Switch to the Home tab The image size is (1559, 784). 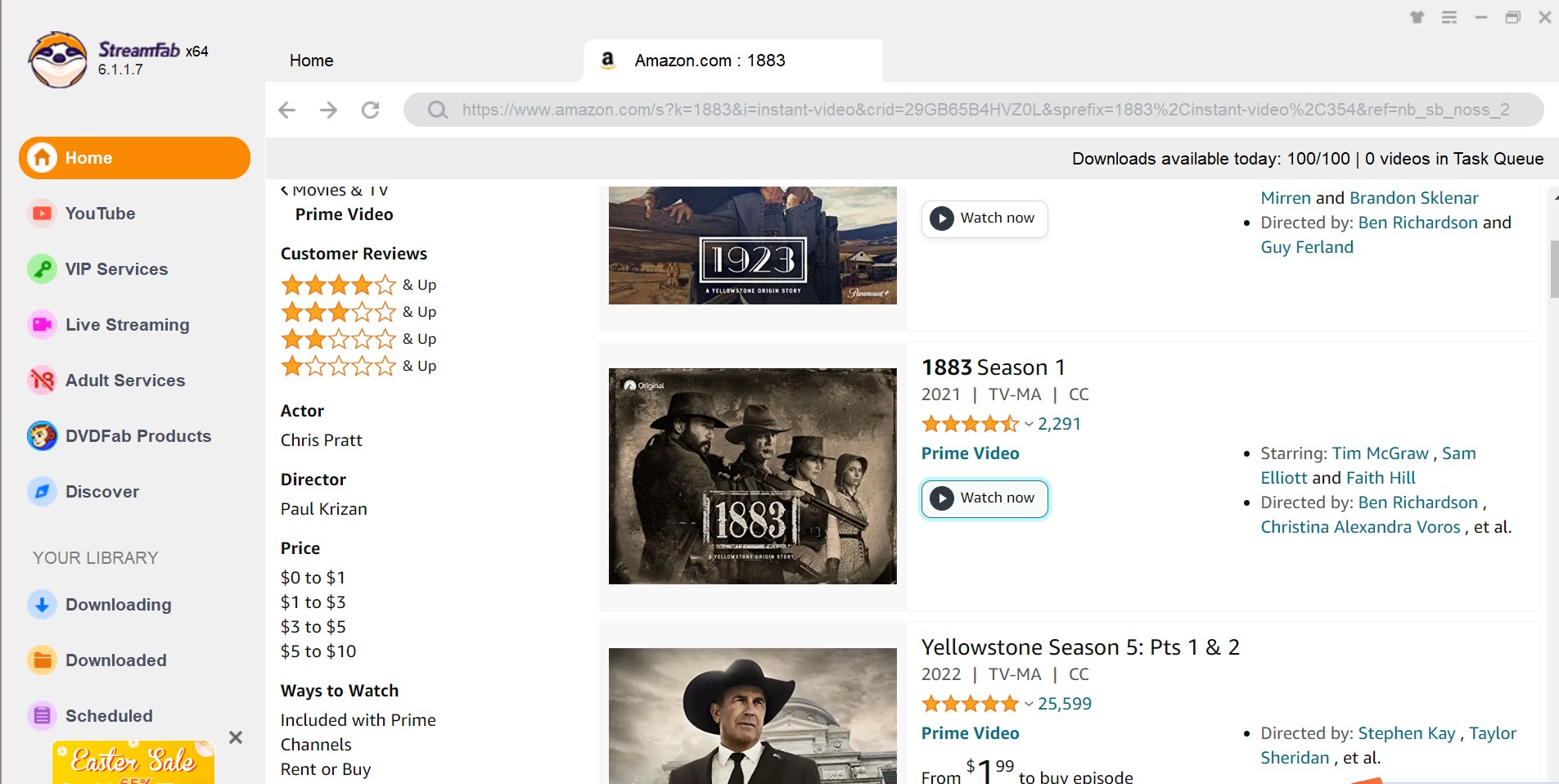pos(311,61)
